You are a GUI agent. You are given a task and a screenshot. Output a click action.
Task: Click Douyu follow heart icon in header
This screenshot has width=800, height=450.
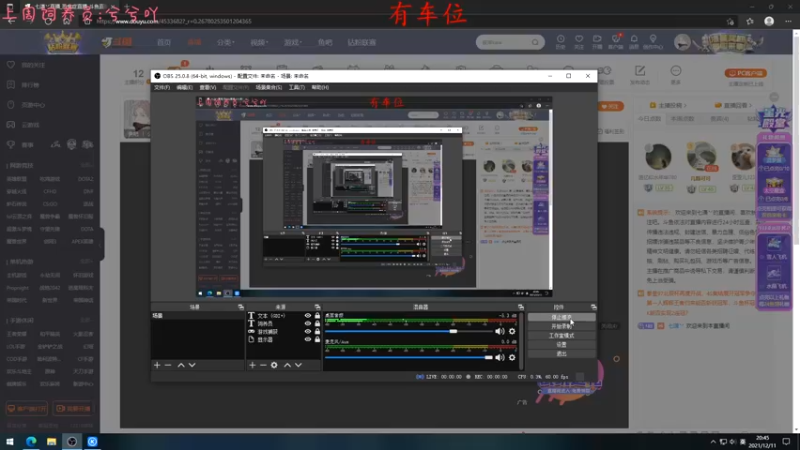(x=579, y=41)
